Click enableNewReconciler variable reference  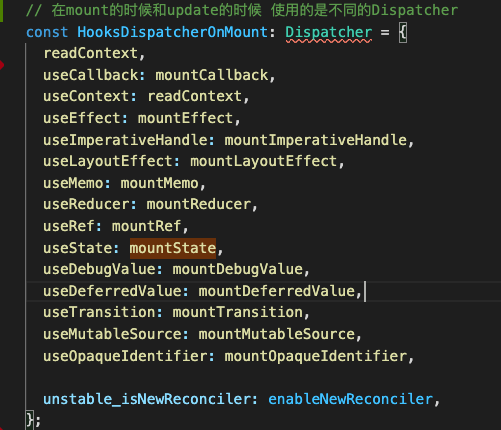click(350, 399)
